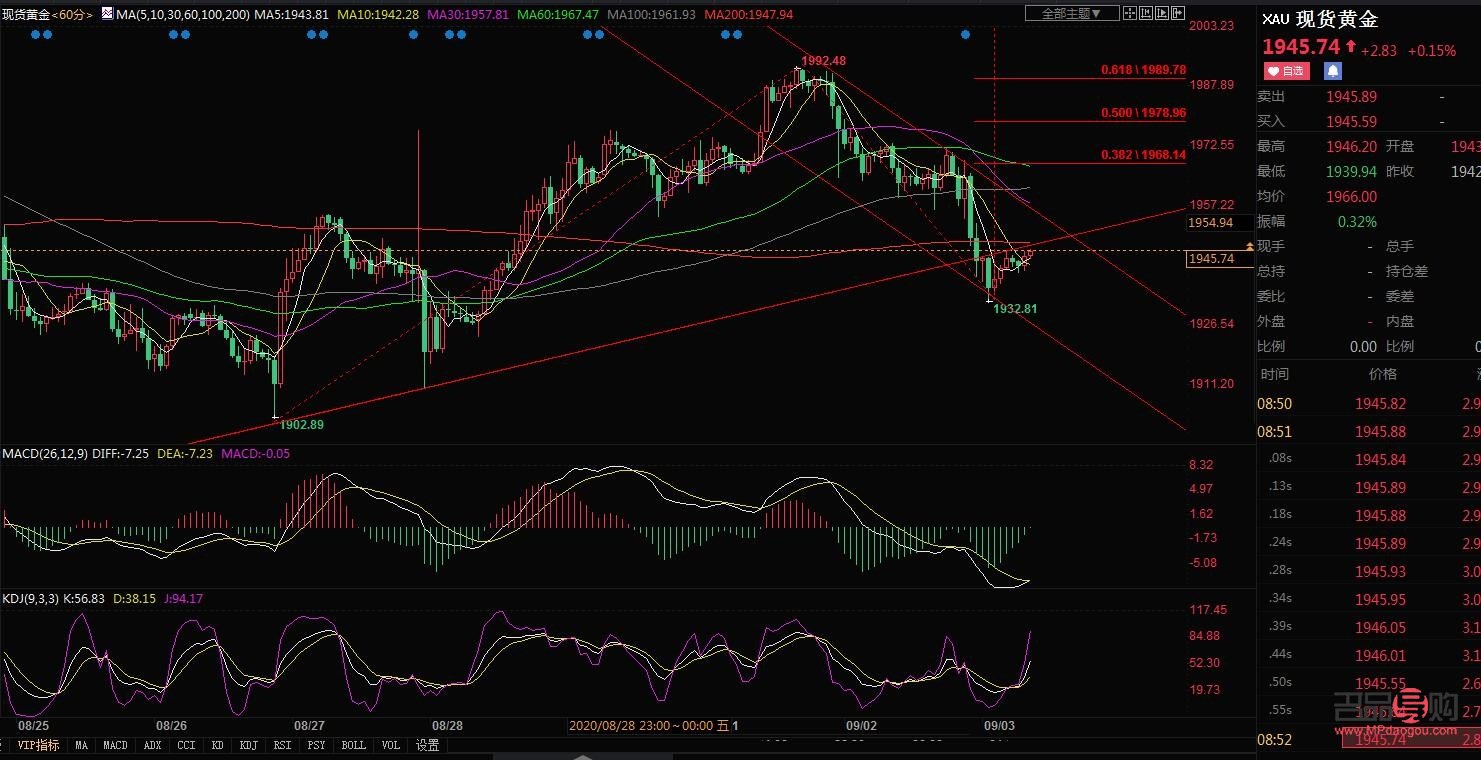Click the rightmost chart toolbar icon with arrow

click(x=1177, y=14)
